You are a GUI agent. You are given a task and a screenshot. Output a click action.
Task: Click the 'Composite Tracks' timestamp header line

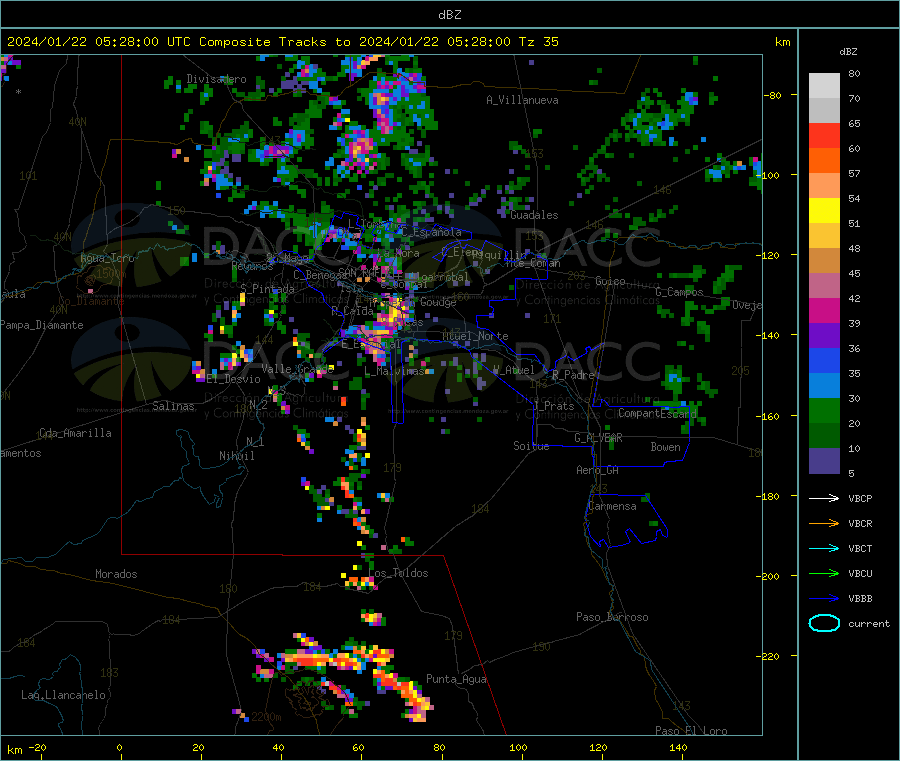tap(282, 42)
